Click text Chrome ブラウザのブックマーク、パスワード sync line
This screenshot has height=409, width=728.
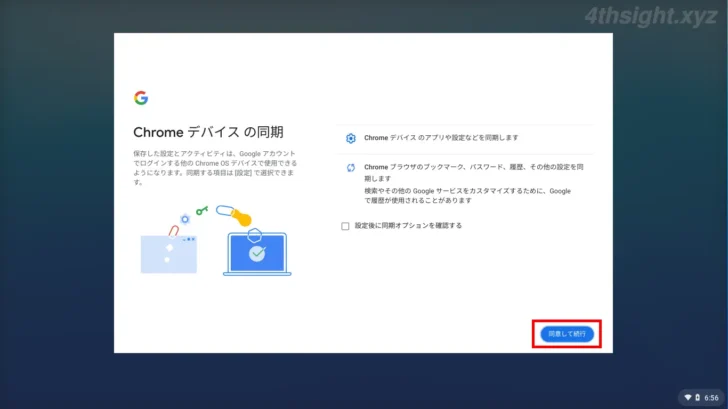pyautogui.click(x=474, y=173)
